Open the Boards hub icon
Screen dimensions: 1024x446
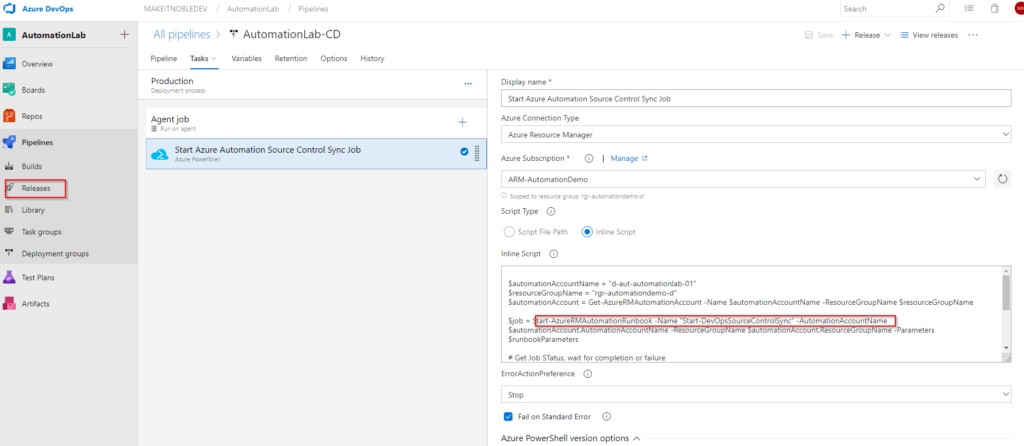click(x=9, y=90)
